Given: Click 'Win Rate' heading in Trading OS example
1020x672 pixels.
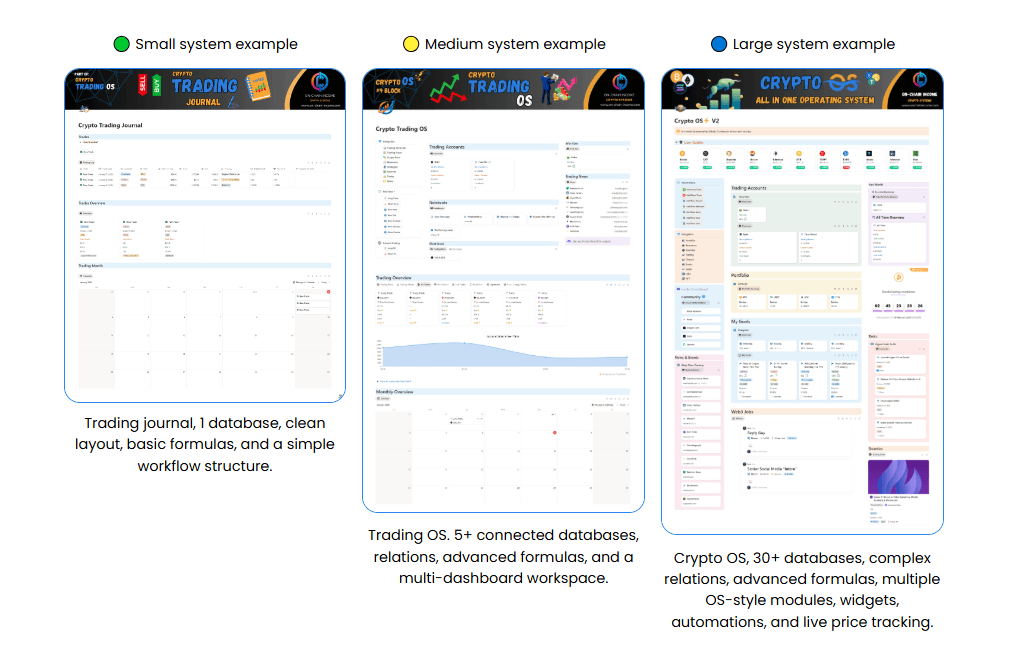Looking at the screenshot, I should click(x=572, y=143).
